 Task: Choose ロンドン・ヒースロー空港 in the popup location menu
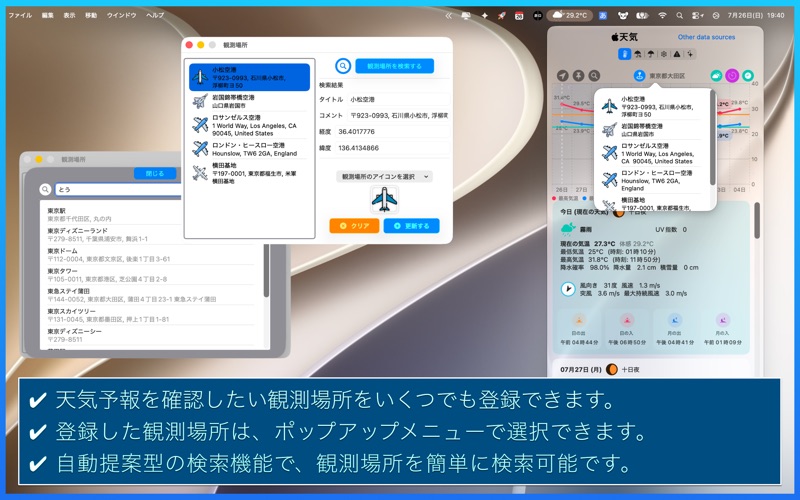653,180
